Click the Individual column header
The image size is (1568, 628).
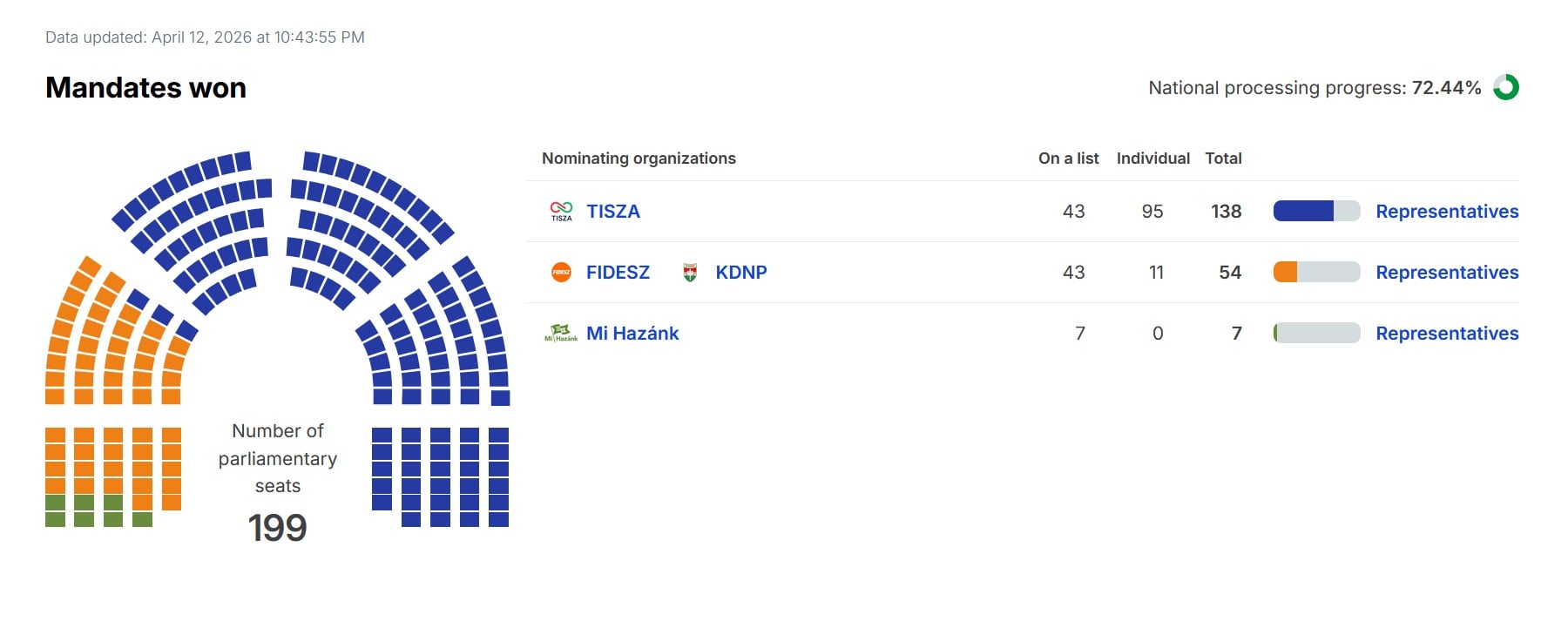coord(1152,159)
